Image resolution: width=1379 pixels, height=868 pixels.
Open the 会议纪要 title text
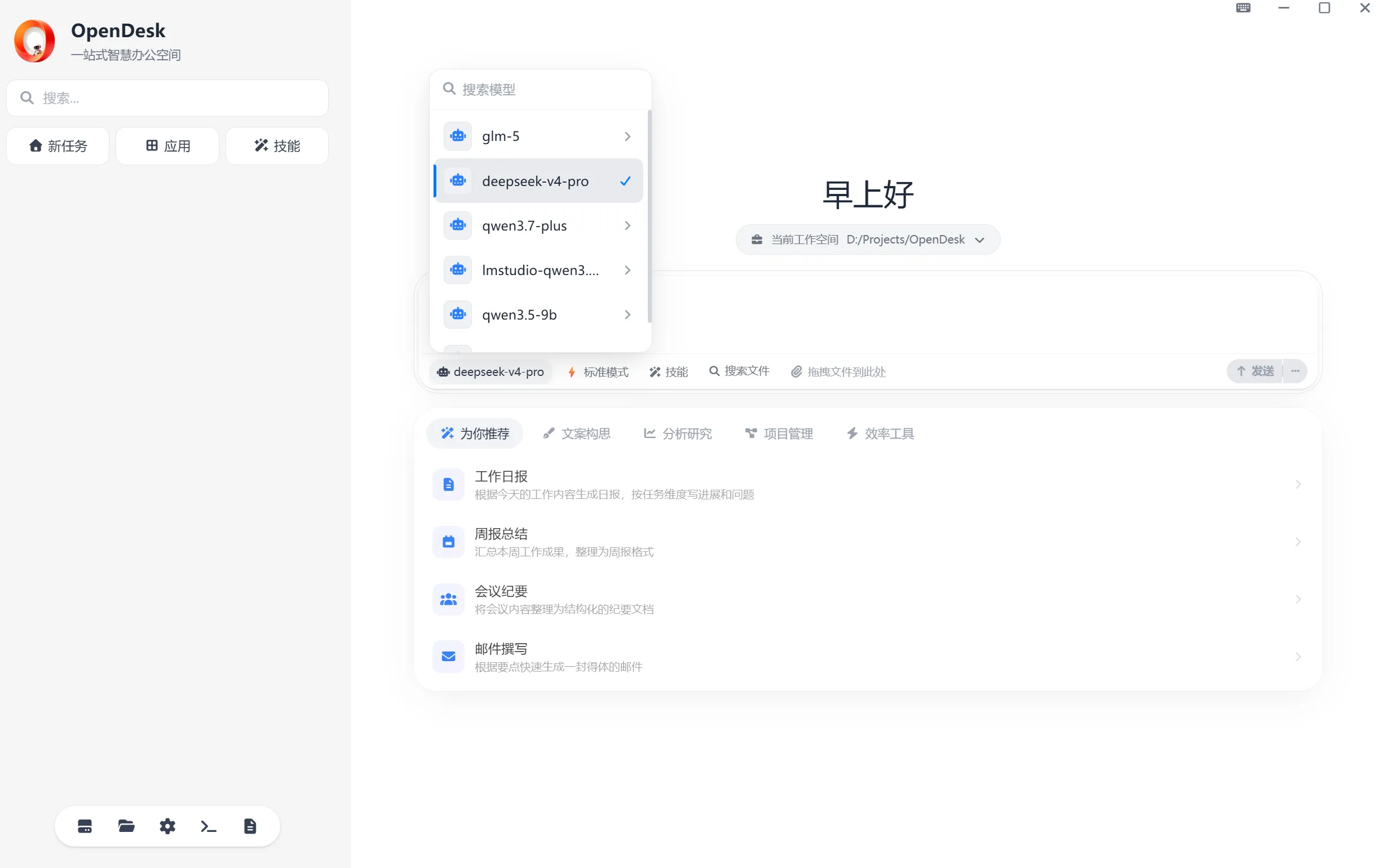[501, 591]
